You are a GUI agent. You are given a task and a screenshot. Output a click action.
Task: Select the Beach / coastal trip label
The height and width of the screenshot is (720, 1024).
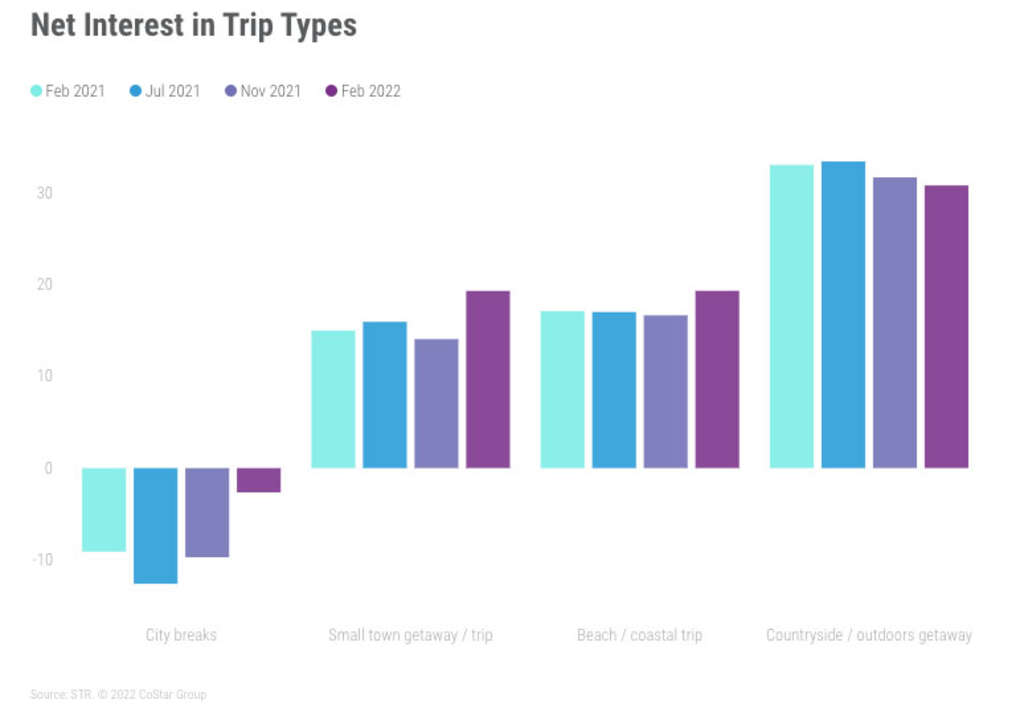[639, 635]
